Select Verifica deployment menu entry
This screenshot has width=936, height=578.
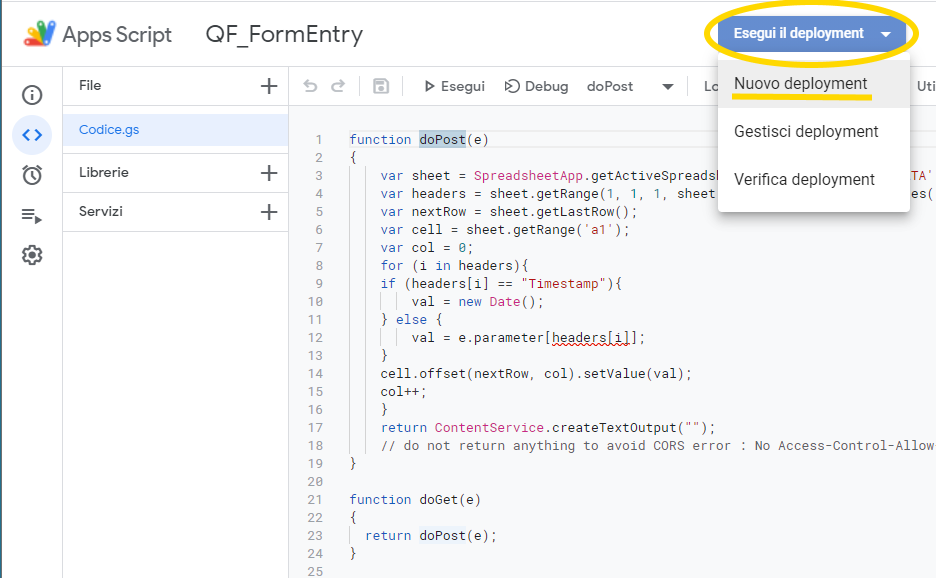click(x=804, y=180)
